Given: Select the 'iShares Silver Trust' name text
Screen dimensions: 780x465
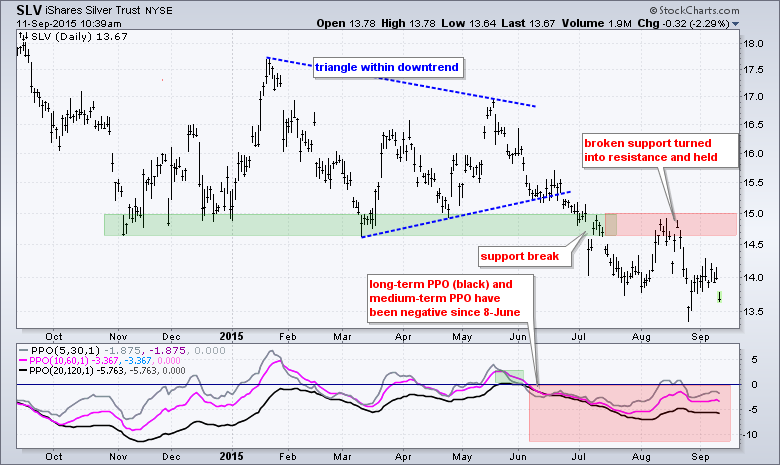Looking at the screenshot, I should point(94,10).
